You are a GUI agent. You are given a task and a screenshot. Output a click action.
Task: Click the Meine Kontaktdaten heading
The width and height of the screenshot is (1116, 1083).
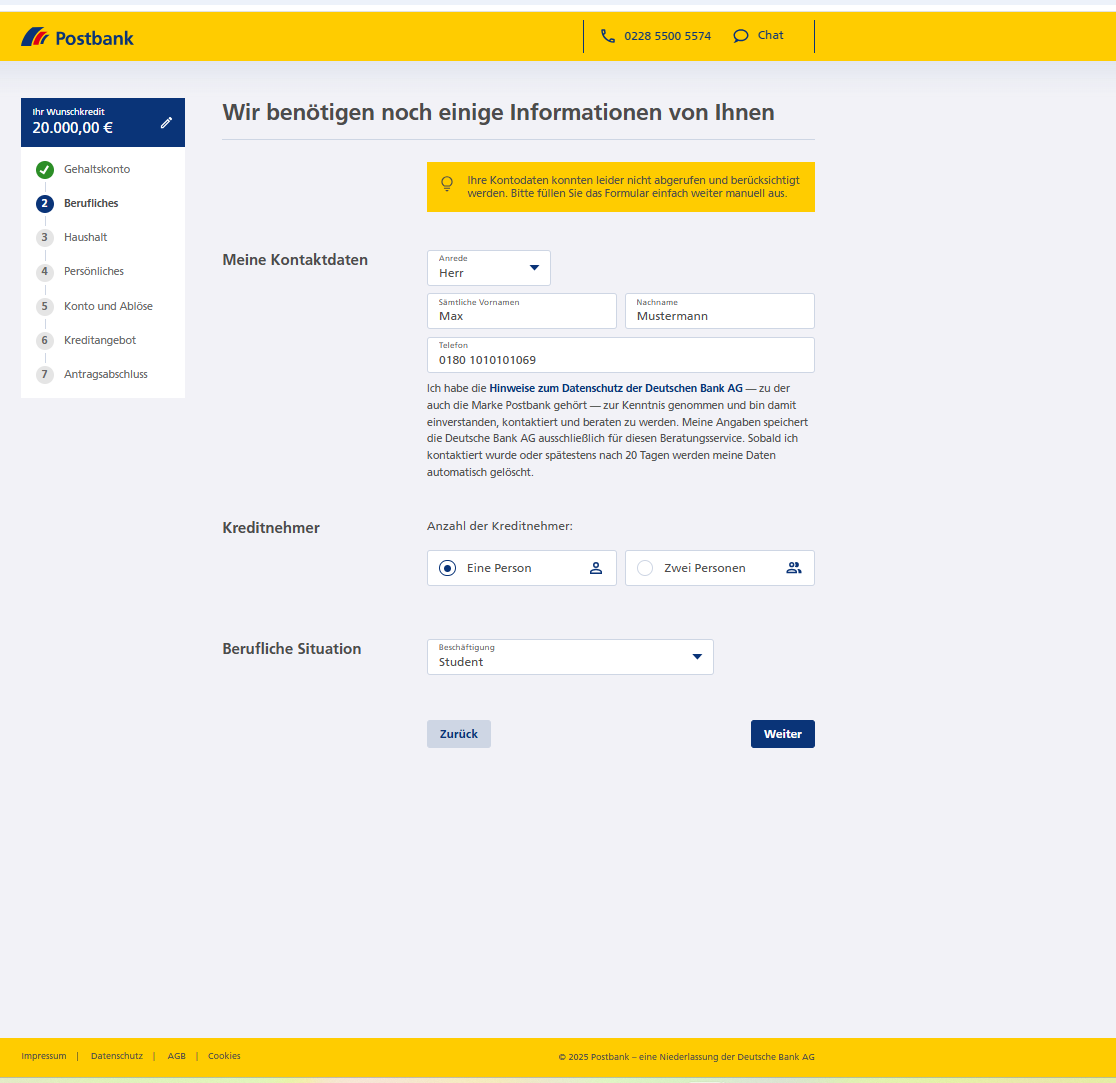295,260
